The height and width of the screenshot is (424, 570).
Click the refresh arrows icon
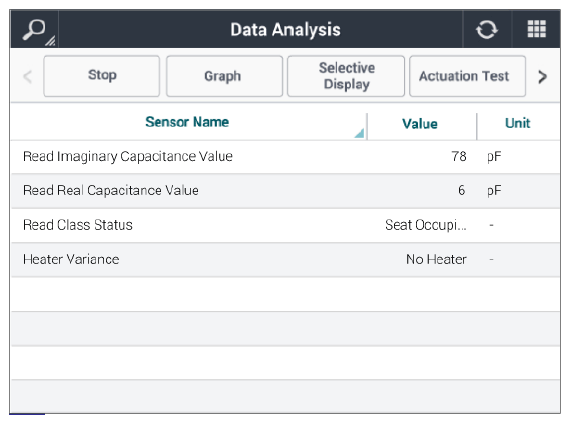point(487,29)
